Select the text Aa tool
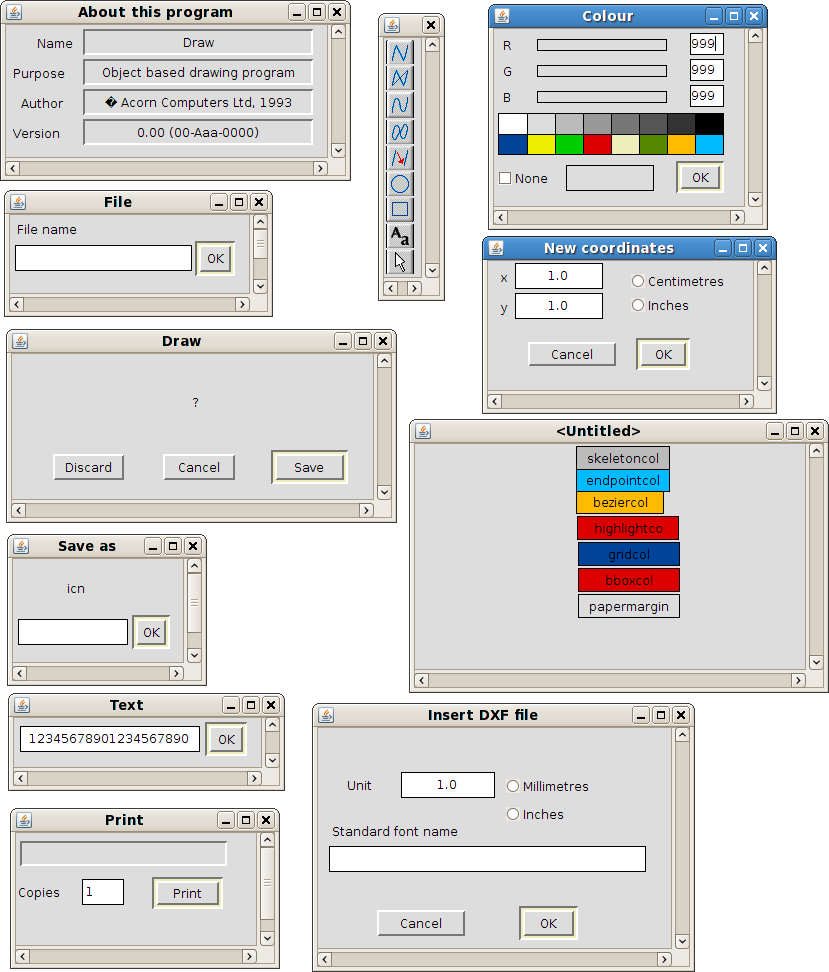The image size is (829, 972). (400, 236)
